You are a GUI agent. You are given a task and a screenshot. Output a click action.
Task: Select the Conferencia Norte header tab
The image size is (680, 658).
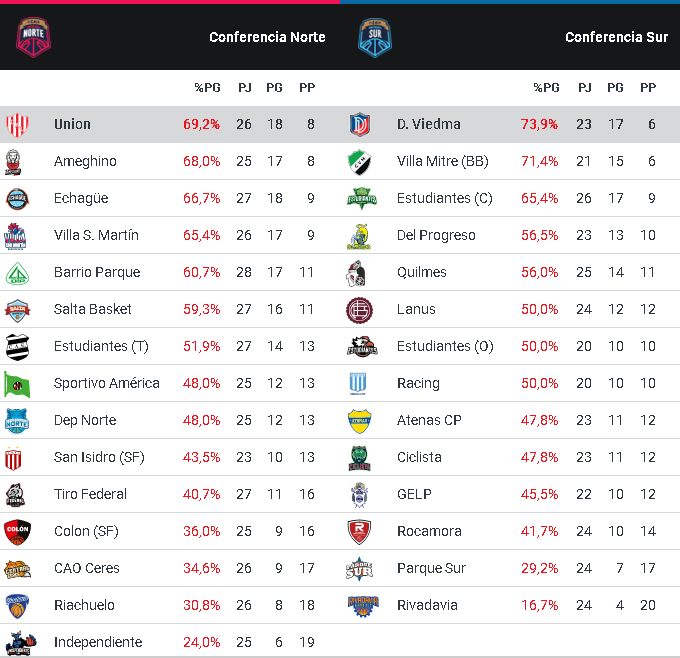coord(267,37)
